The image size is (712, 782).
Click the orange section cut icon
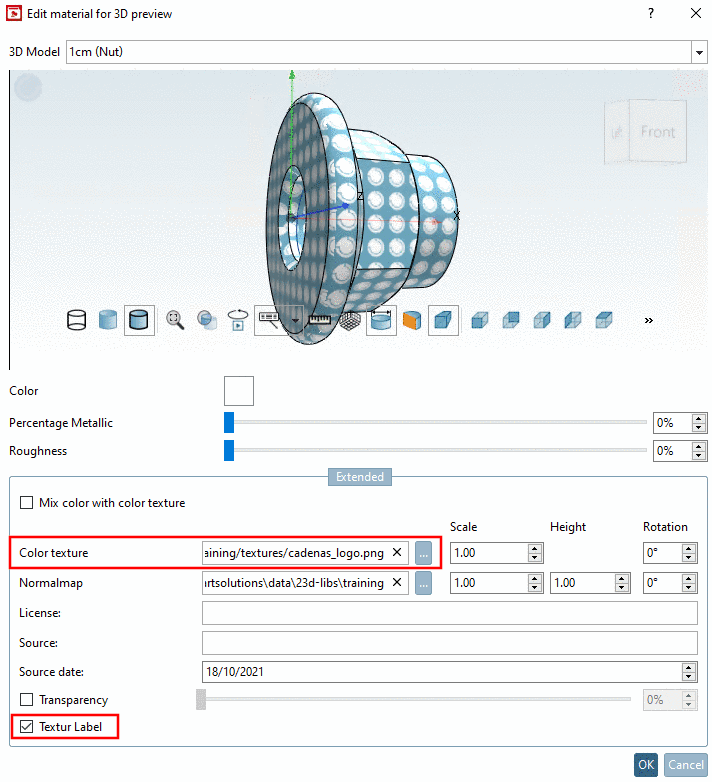click(412, 320)
